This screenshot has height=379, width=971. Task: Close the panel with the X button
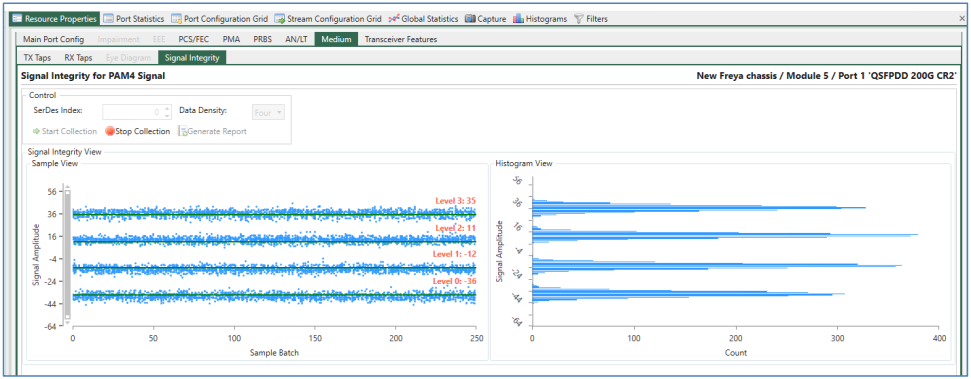point(961,19)
